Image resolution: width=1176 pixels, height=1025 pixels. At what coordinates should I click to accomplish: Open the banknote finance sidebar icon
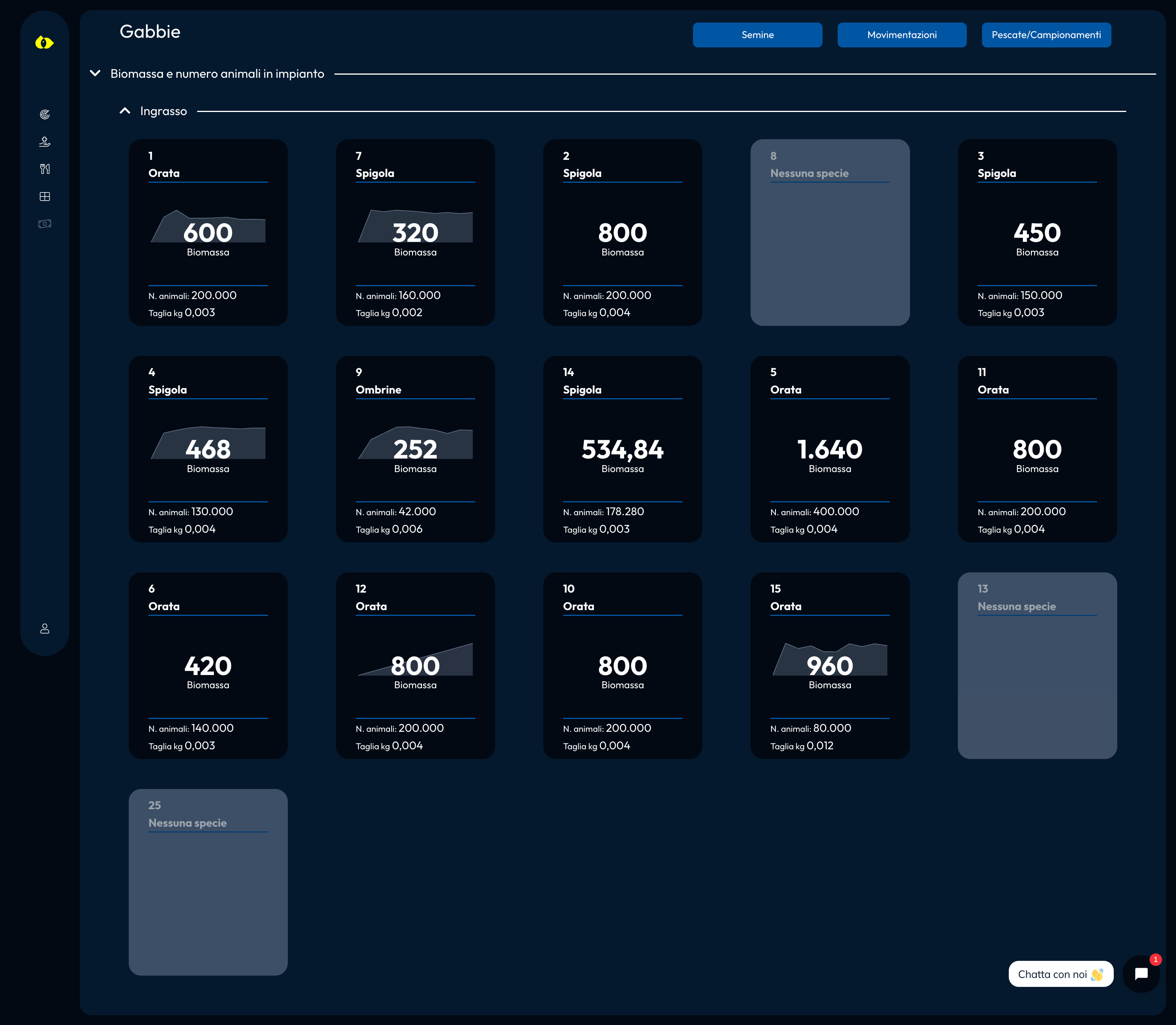45,224
